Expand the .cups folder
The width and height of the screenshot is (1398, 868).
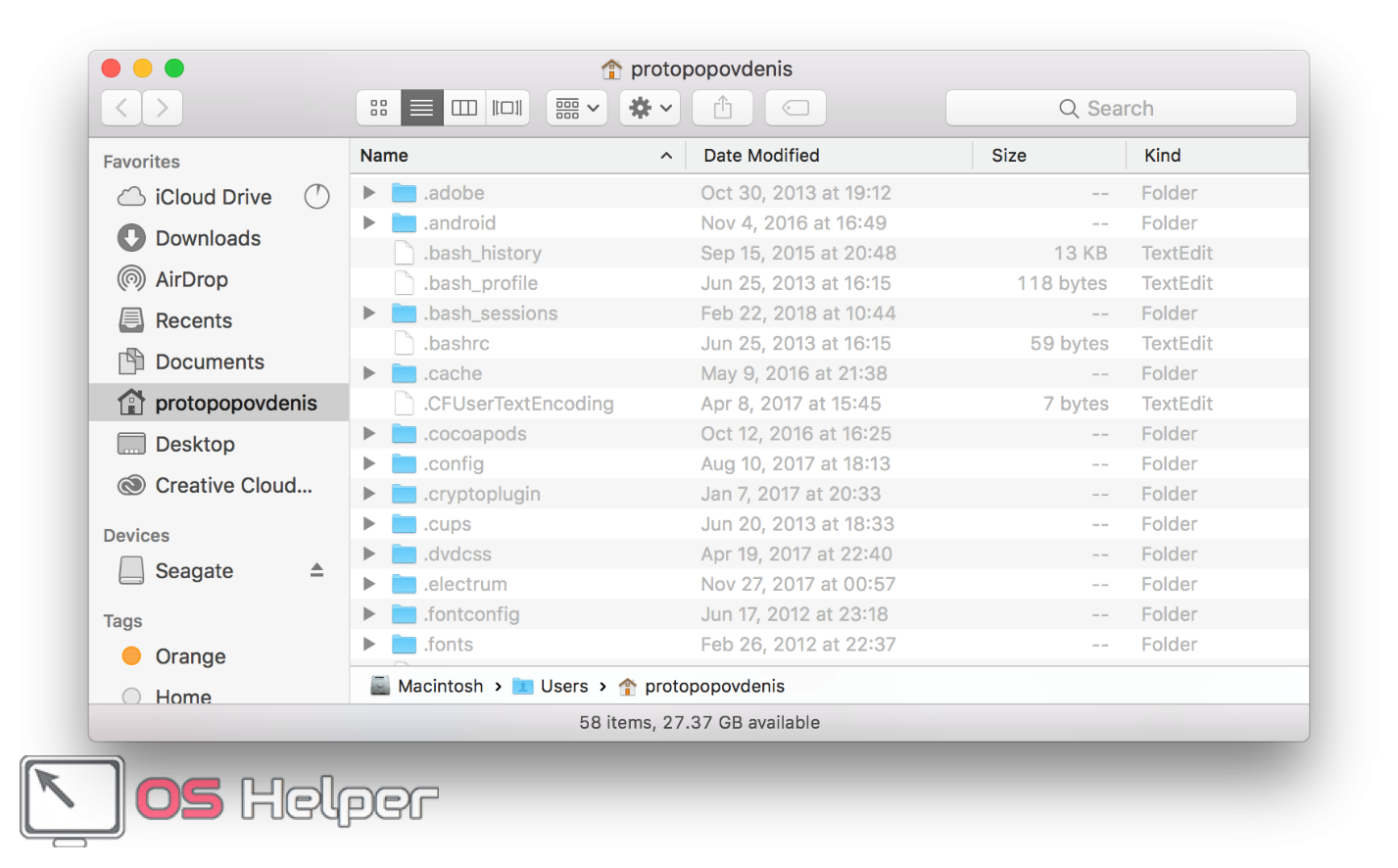369,524
